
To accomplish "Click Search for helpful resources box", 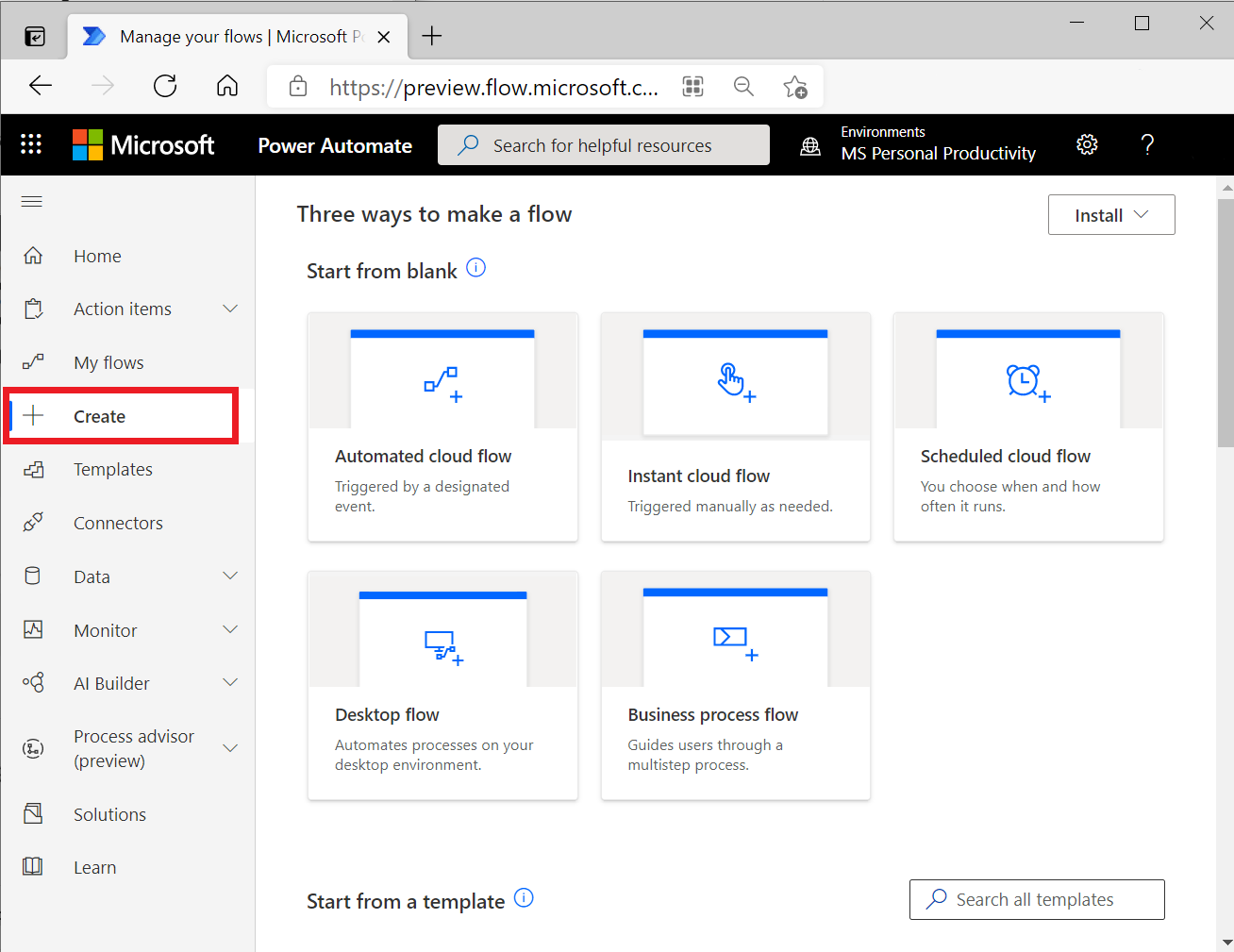I will click(604, 145).
